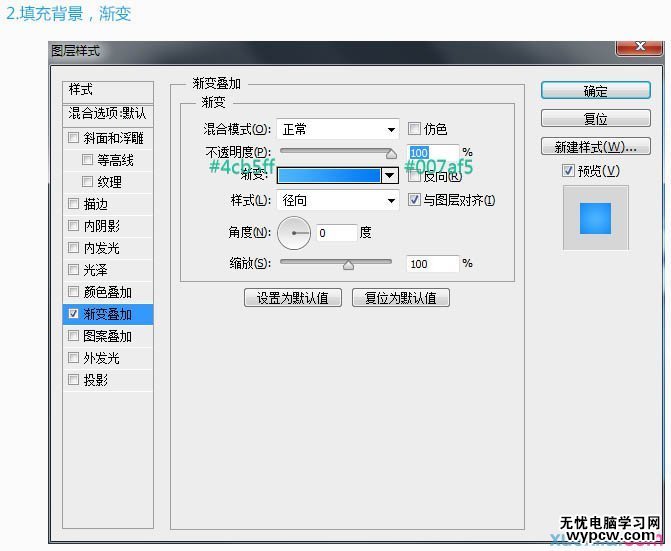The height and width of the screenshot is (551, 671).
Task: Click the 角度 input field showing 0
Action: click(337, 233)
